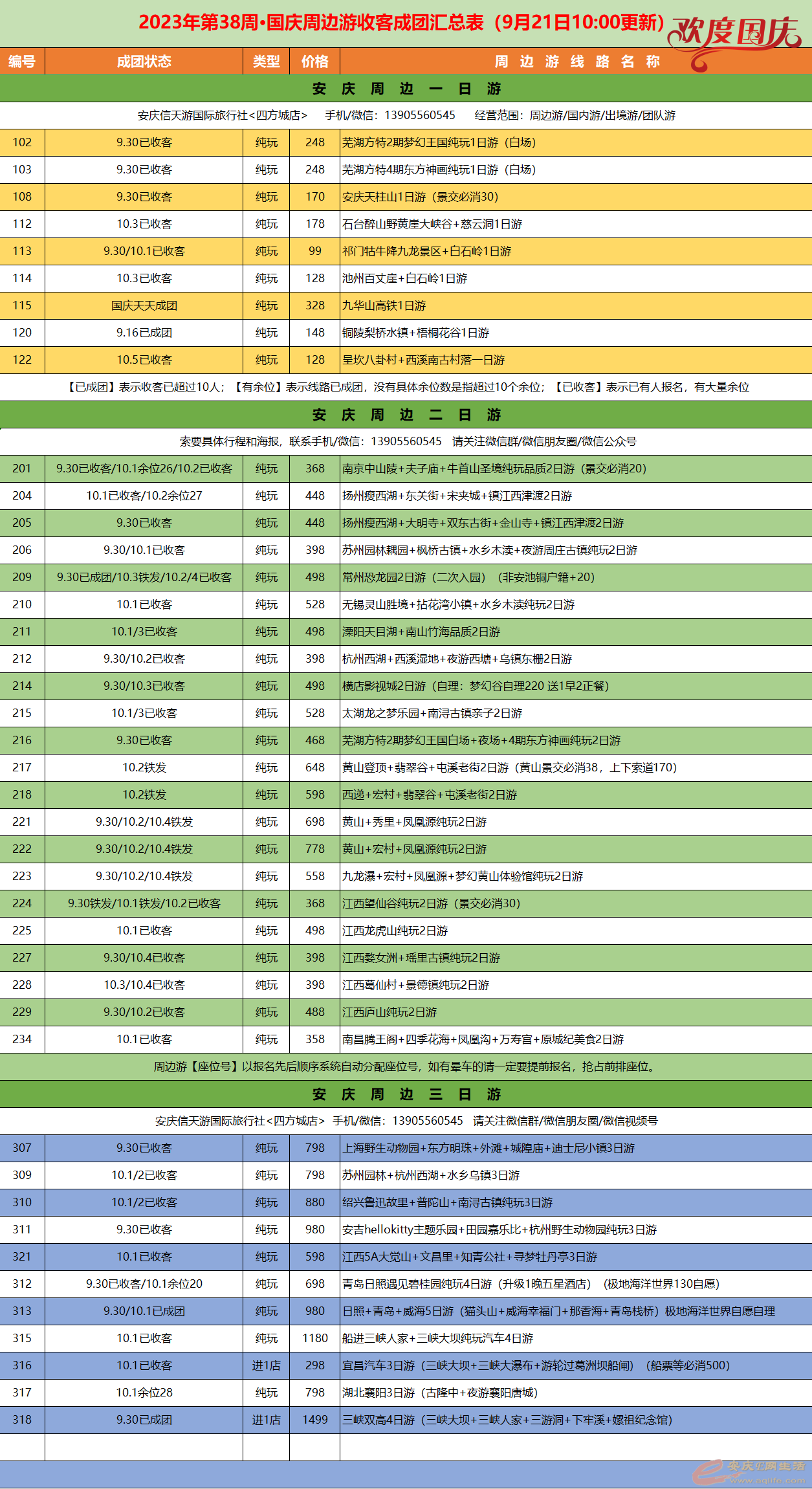This screenshot has width=812, height=1489.
Task: Click the 价格 column header
Action: (x=314, y=61)
